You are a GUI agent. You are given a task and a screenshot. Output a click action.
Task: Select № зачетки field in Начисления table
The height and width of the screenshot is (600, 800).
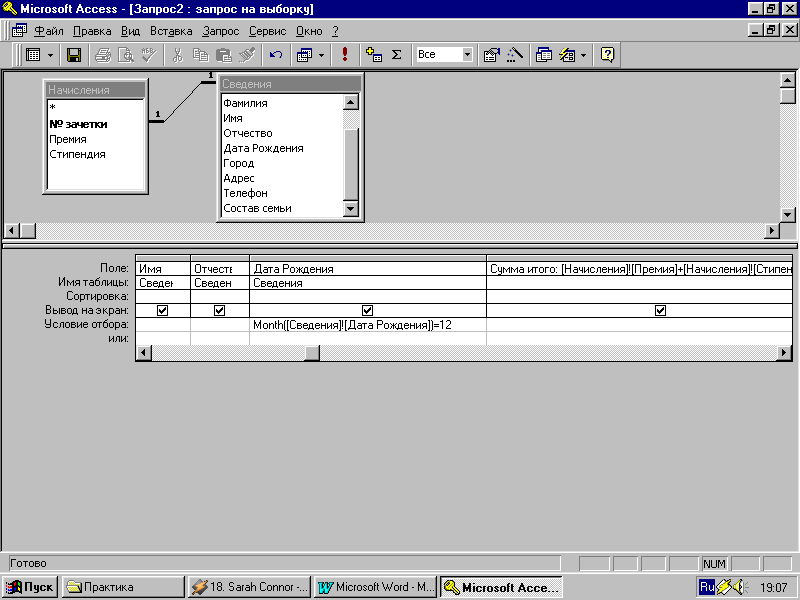pos(78,124)
